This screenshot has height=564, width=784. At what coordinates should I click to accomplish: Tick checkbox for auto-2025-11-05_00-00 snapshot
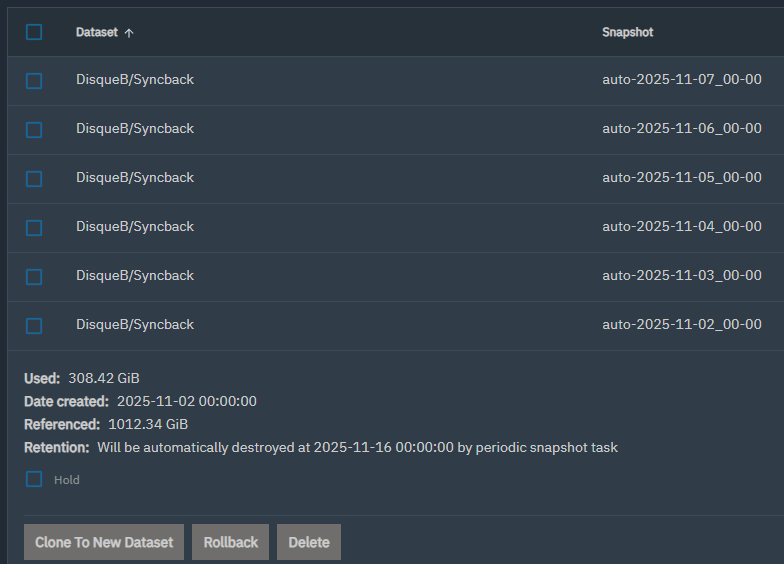pyautogui.click(x=34, y=178)
